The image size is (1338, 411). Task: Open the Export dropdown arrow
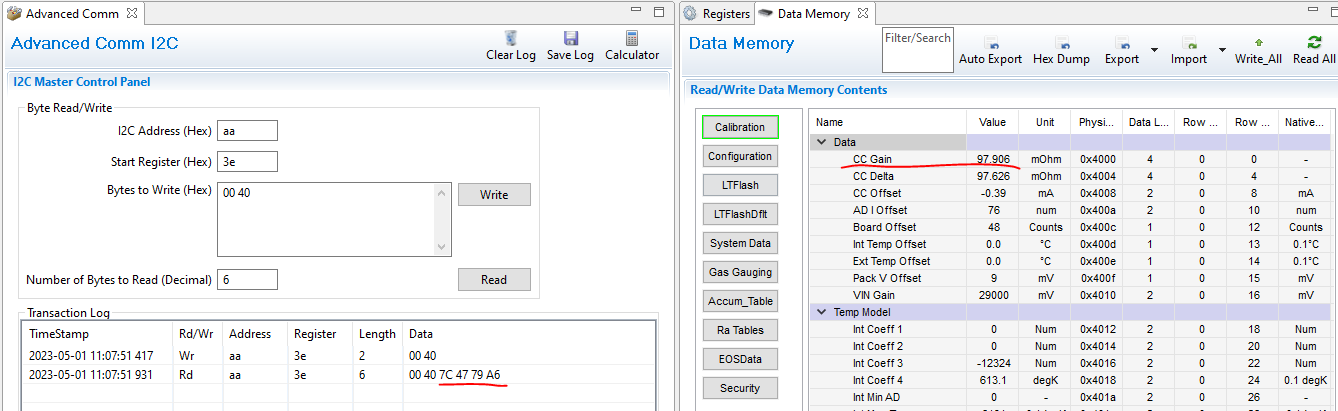coord(1154,49)
